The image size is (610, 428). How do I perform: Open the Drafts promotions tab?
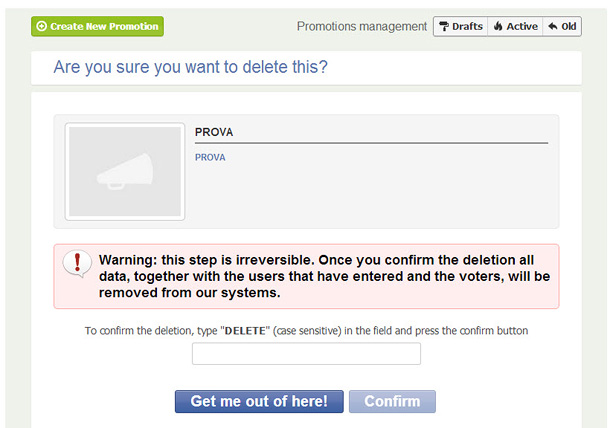pos(461,26)
